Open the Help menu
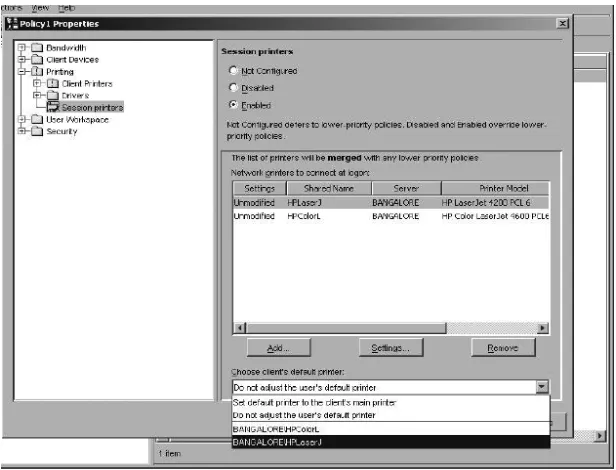The height and width of the screenshot is (470, 616). 66,7
